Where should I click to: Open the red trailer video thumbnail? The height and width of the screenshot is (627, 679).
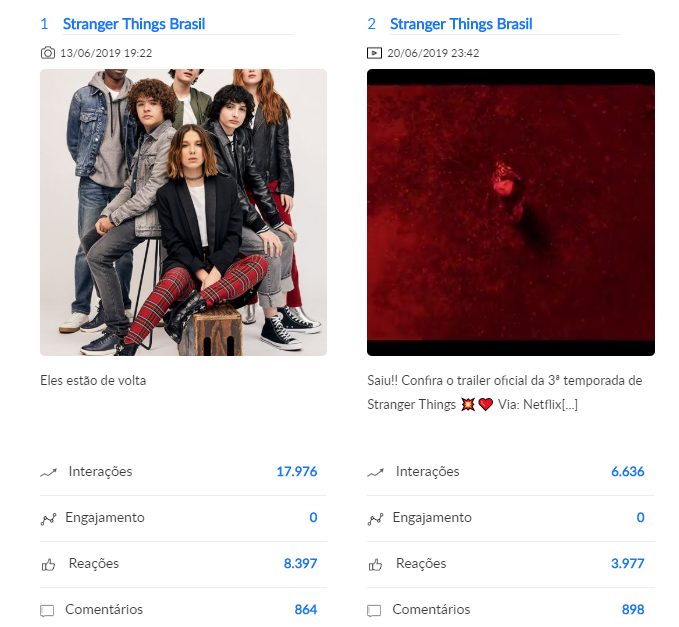pos(511,212)
